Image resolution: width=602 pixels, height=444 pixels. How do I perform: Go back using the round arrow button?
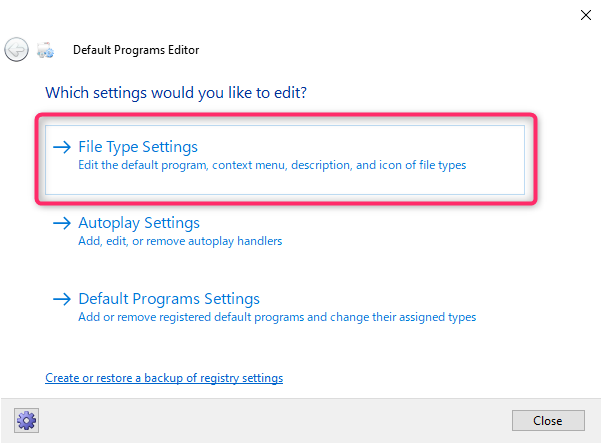[x=16, y=50]
